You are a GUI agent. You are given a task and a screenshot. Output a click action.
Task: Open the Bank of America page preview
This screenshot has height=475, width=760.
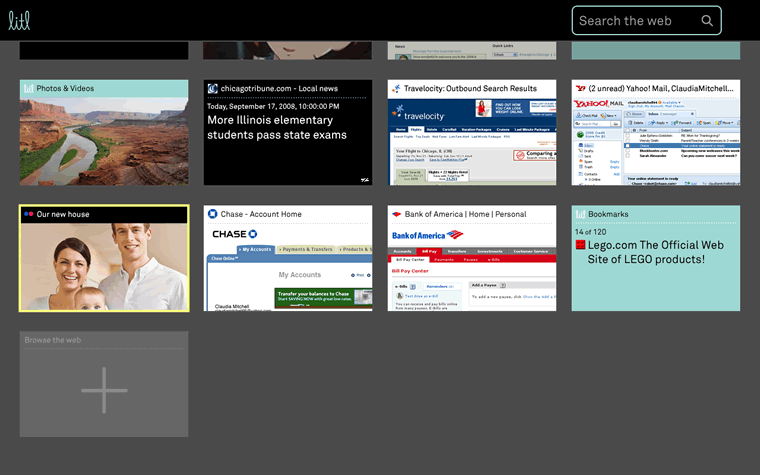[472, 267]
